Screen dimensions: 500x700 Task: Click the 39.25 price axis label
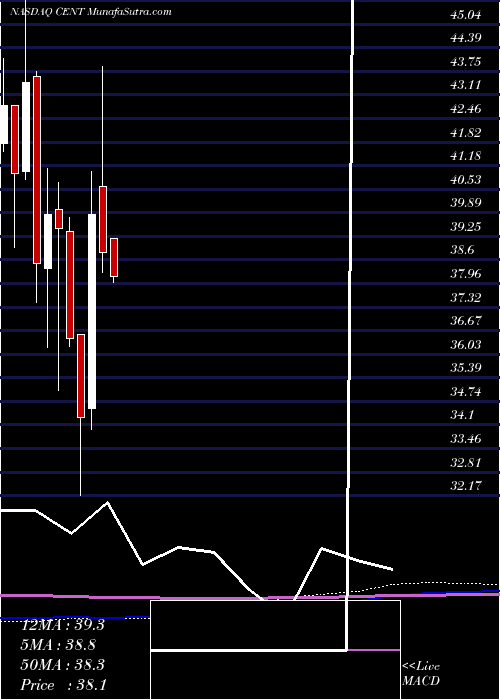pyautogui.click(x=466, y=227)
